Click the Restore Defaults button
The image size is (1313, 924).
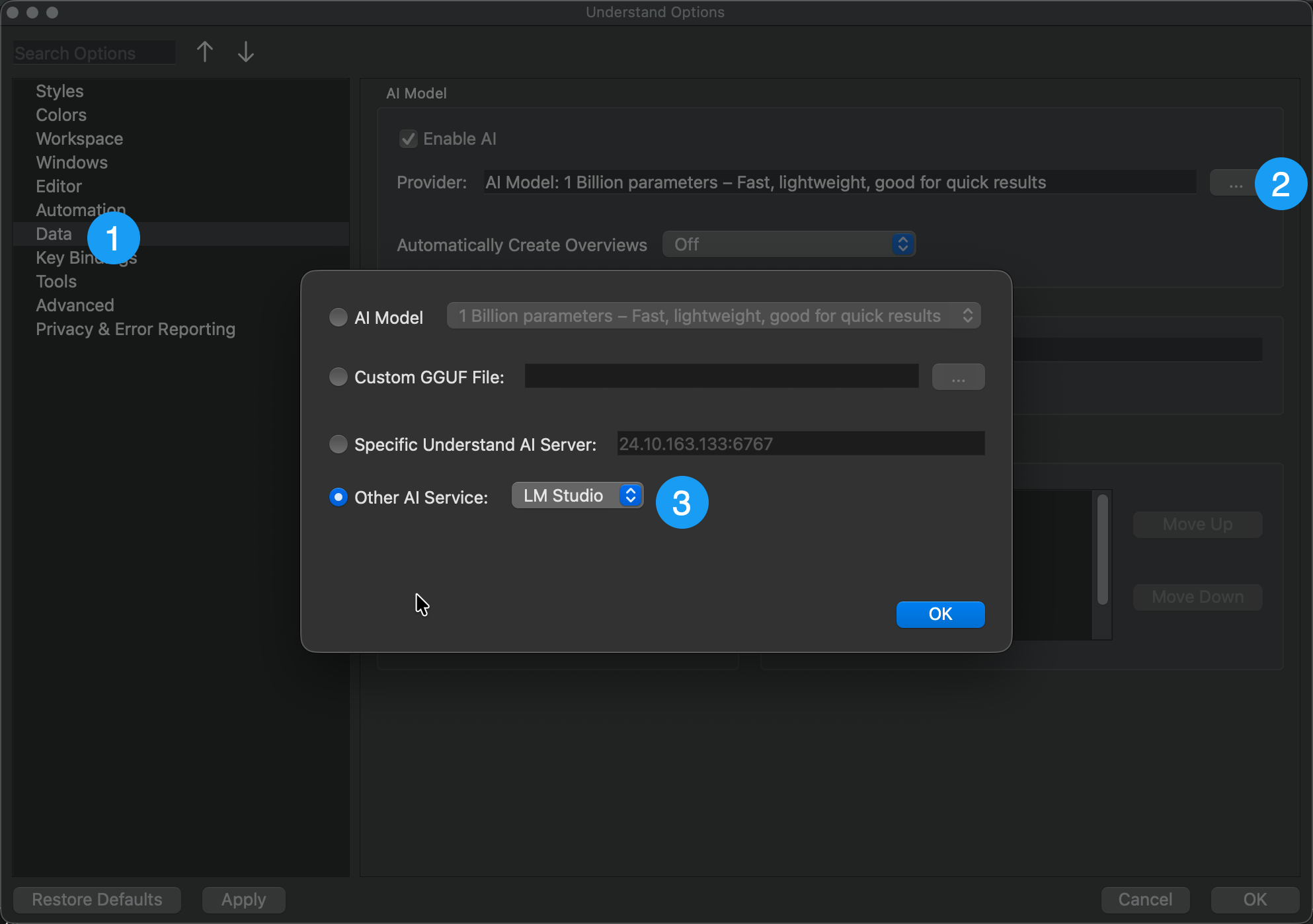(x=97, y=900)
